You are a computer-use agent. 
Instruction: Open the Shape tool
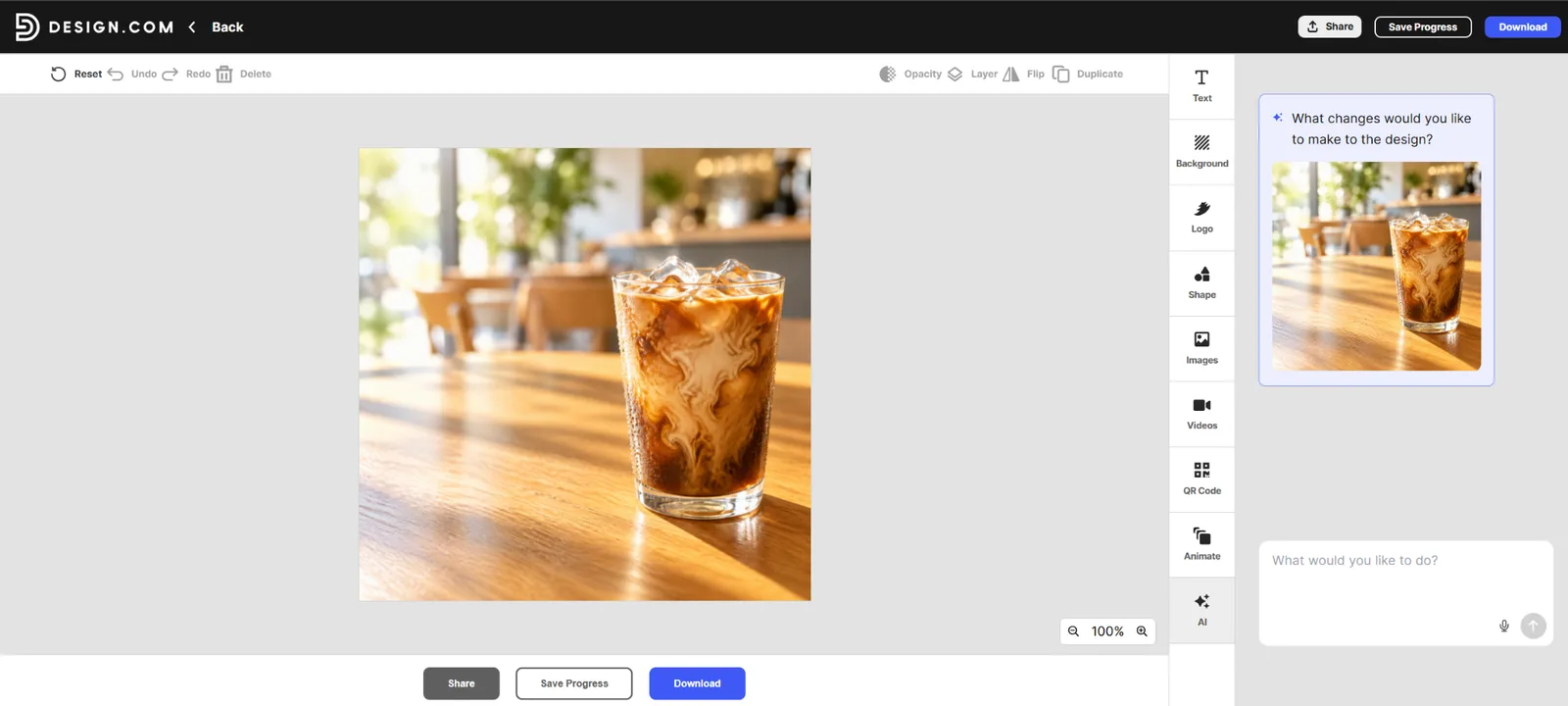(1201, 282)
